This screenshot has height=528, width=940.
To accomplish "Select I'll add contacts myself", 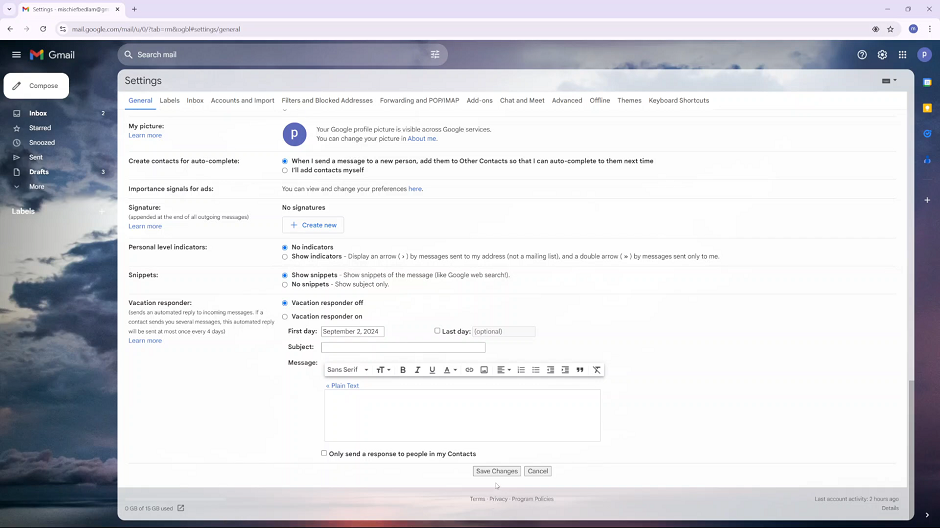I will [x=285, y=171].
